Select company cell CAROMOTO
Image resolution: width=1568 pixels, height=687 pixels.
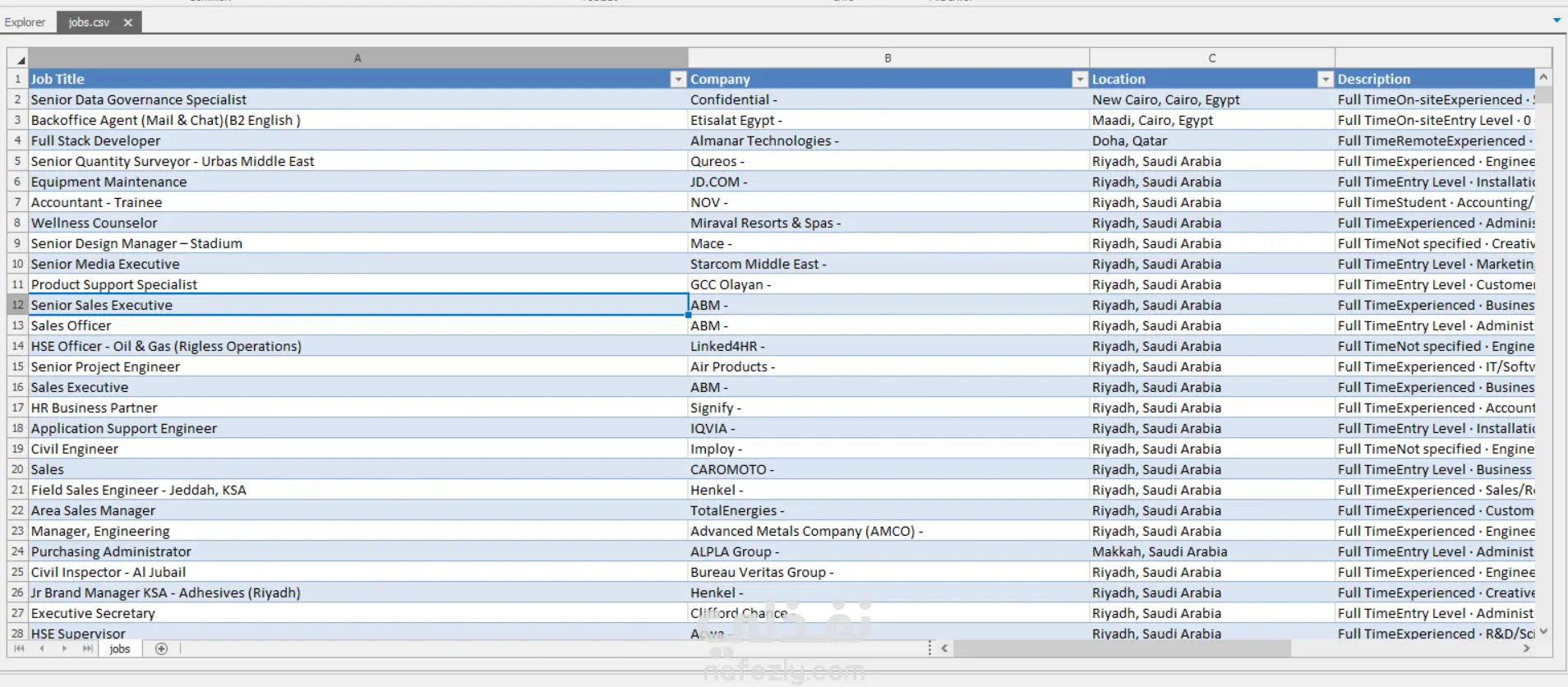[x=888, y=469]
